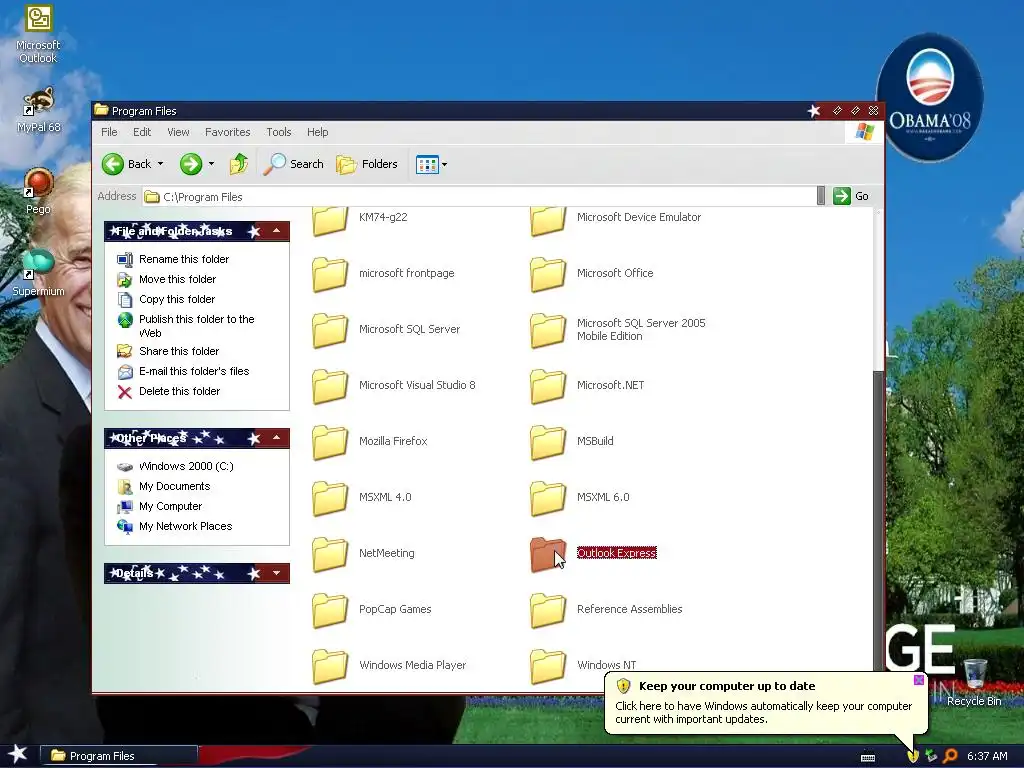
Task: Toggle the Folders tree pane
Action: click(367, 164)
